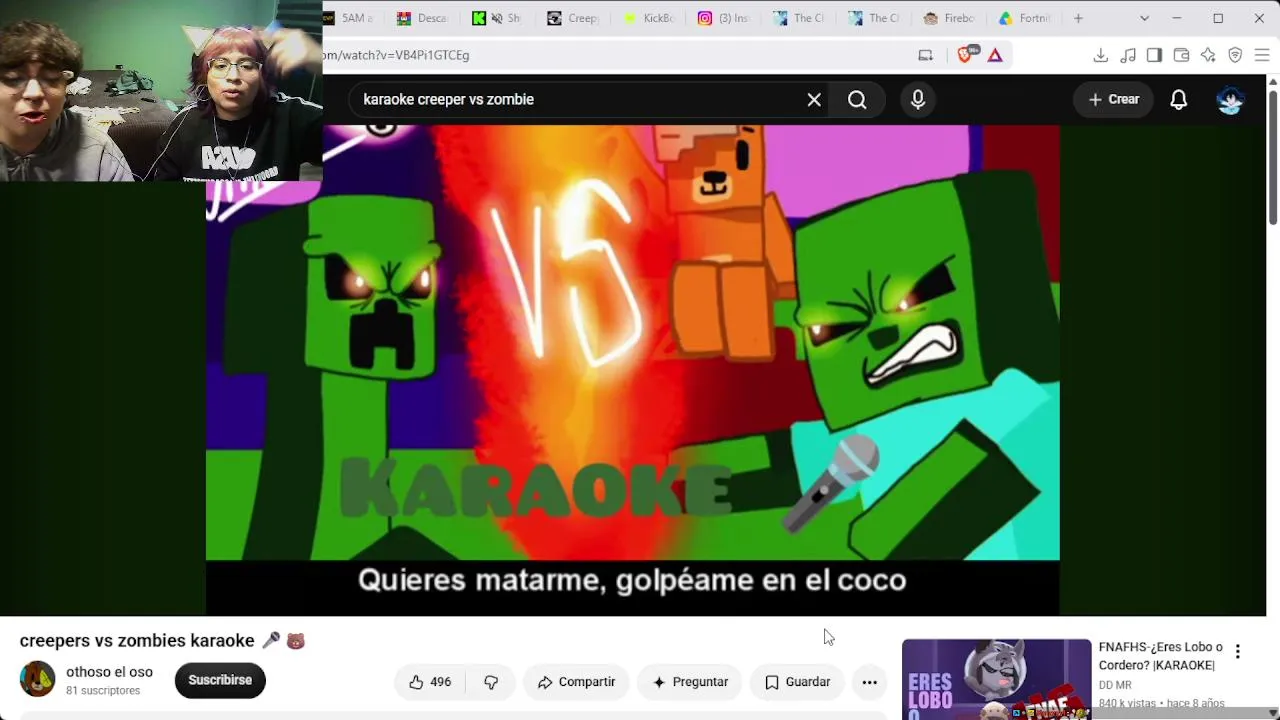Open media playback control music-note icon
Image resolution: width=1280 pixels, height=720 pixels.
(x=1127, y=55)
